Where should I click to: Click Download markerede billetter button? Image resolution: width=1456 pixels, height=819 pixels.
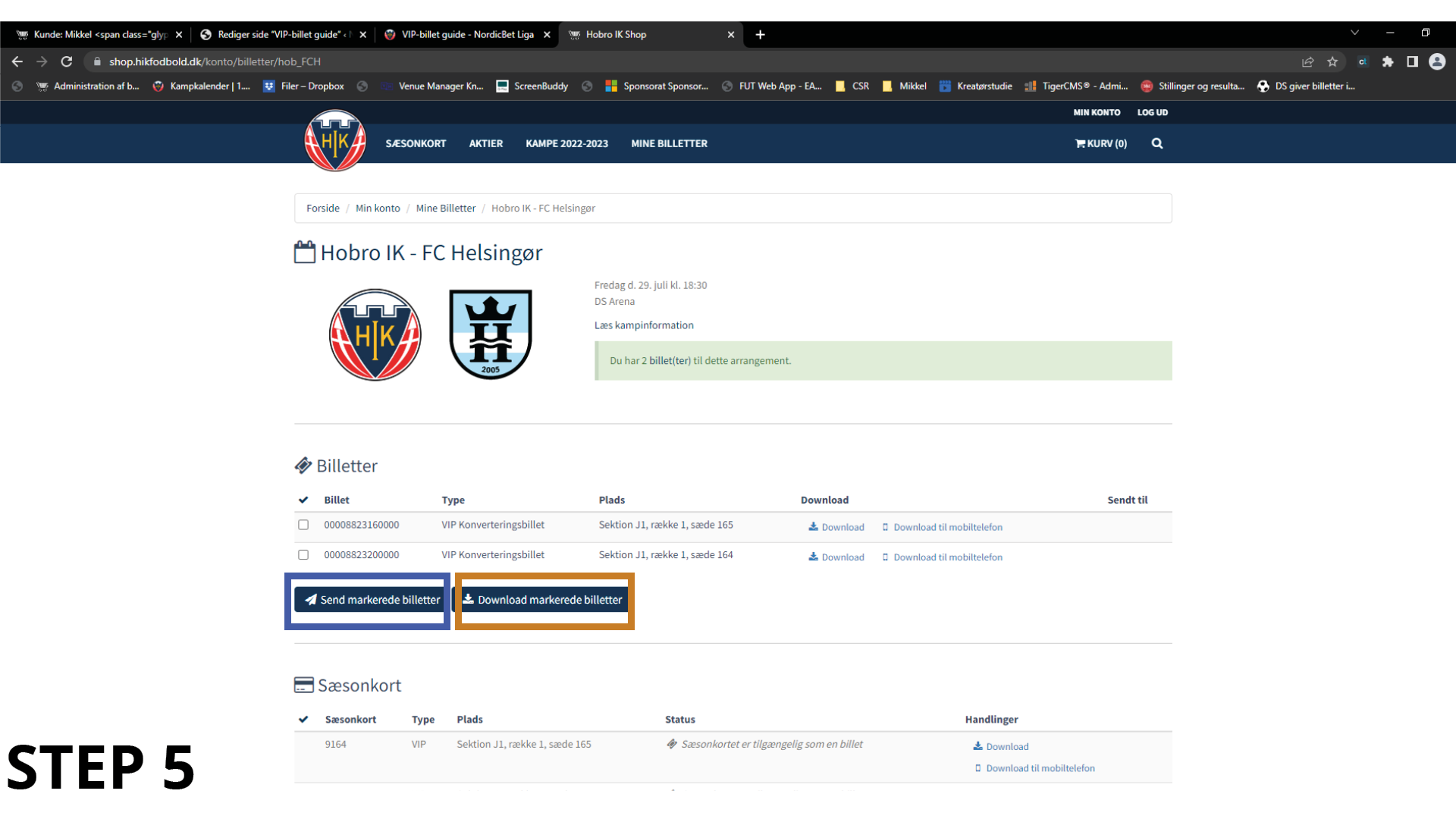pos(543,600)
